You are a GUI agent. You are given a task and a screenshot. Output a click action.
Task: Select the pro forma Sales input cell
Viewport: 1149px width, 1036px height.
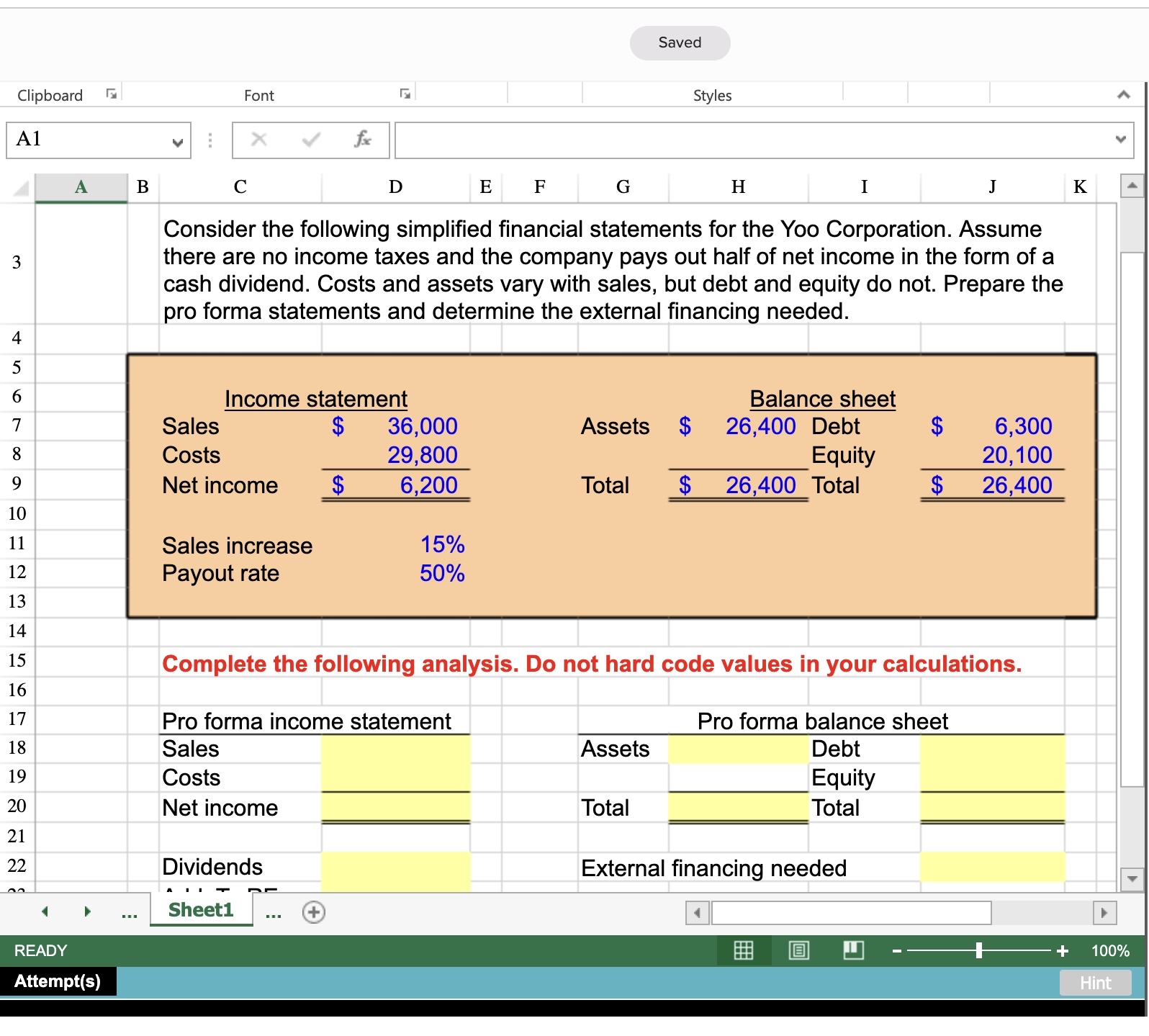point(396,749)
